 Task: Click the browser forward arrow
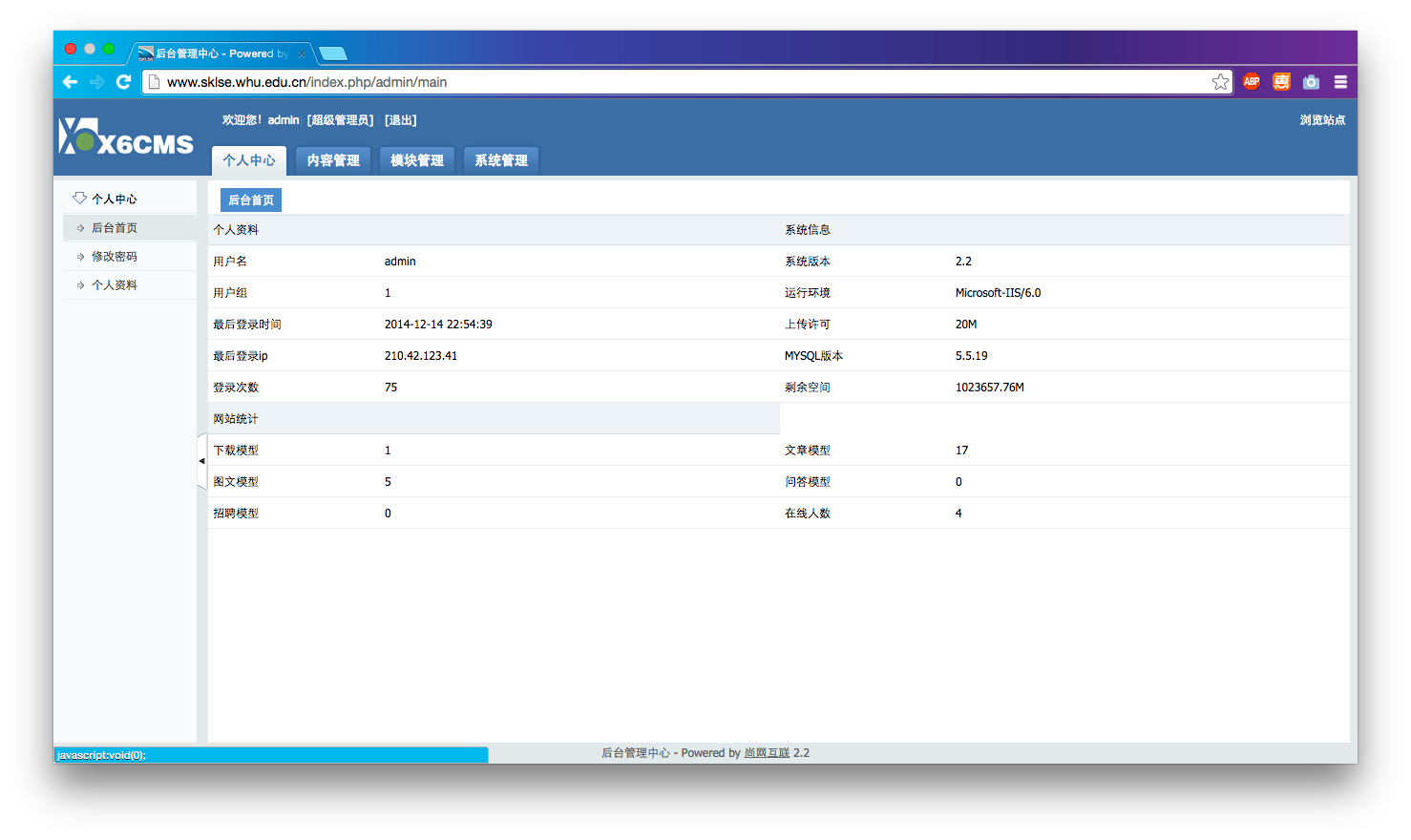pos(96,82)
